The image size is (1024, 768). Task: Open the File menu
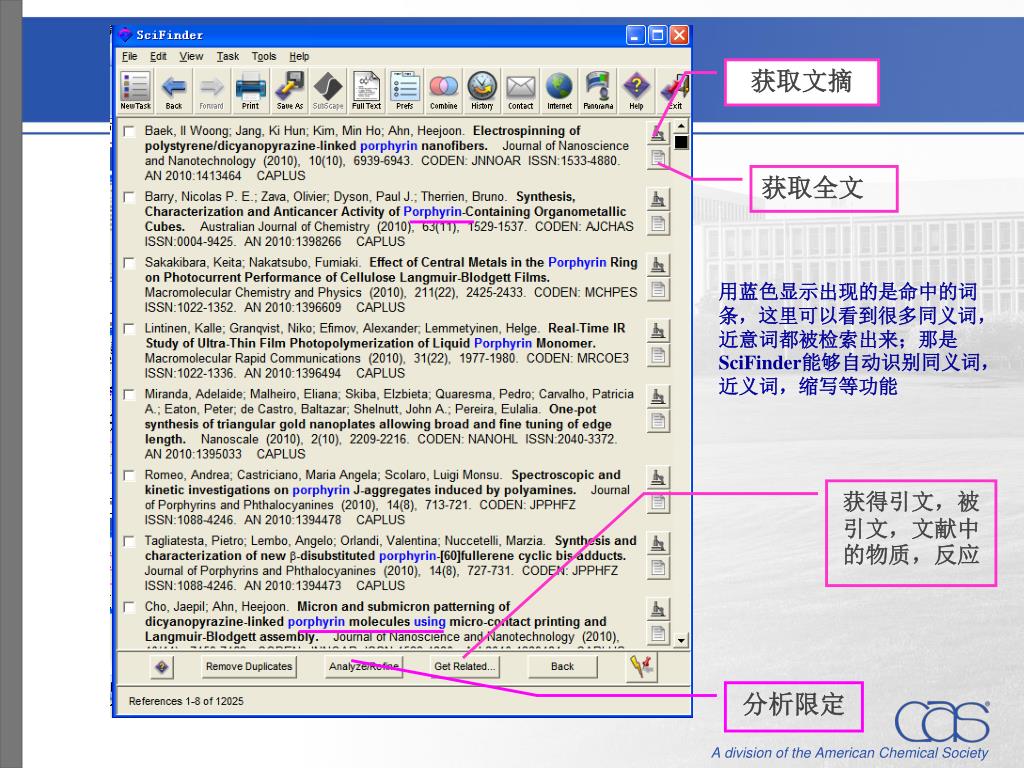coord(129,56)
